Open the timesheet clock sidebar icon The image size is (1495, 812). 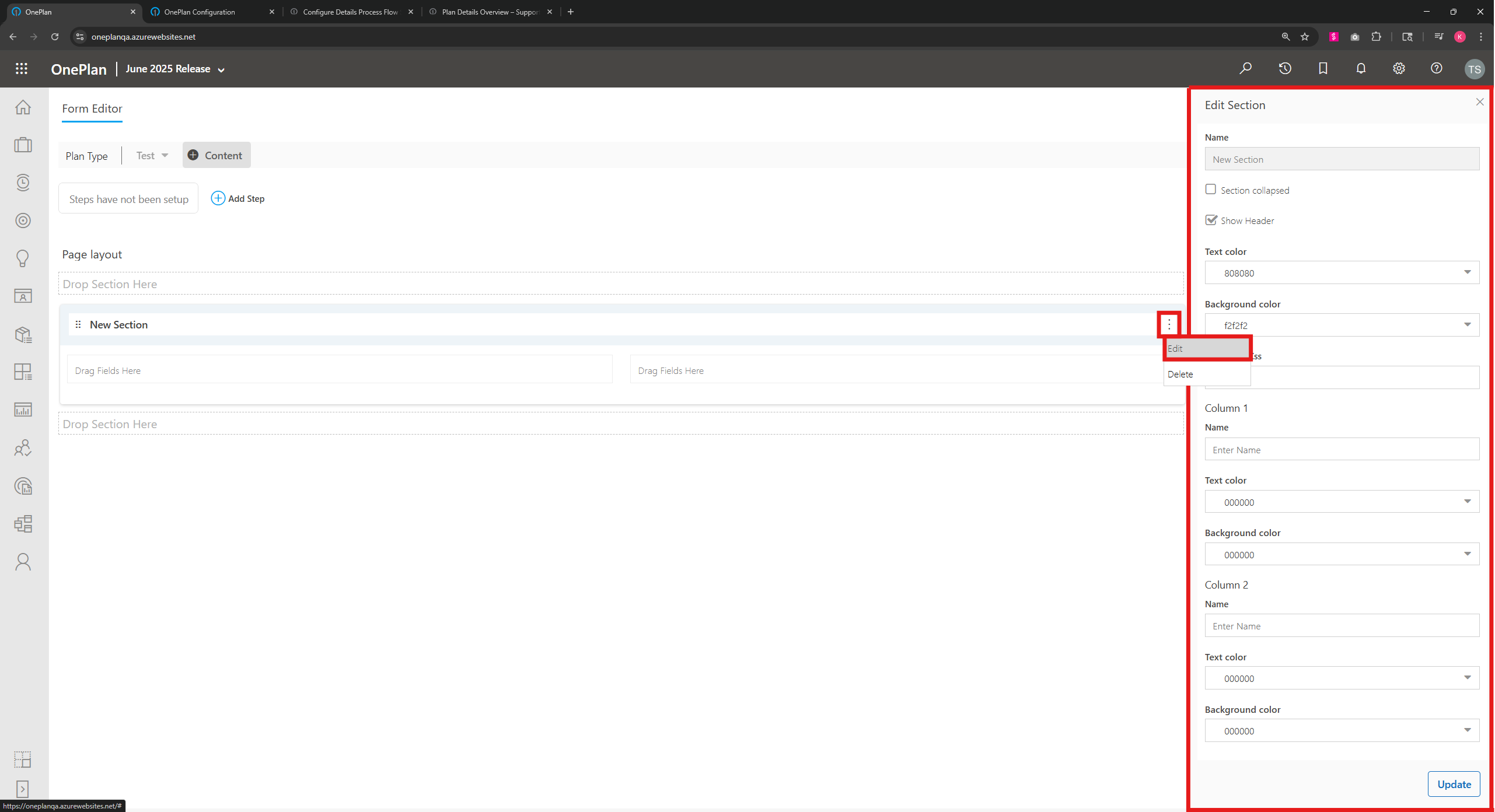pos(23,183)
